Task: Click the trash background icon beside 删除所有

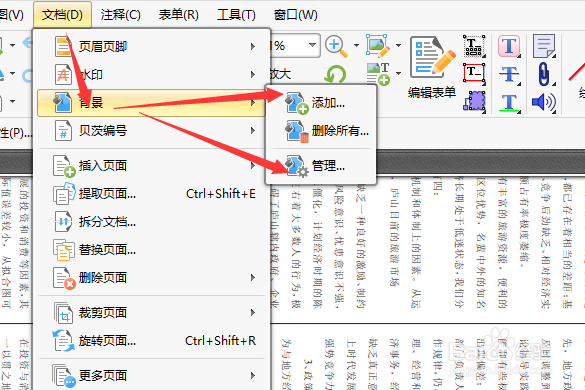Action: pos(297,131)
